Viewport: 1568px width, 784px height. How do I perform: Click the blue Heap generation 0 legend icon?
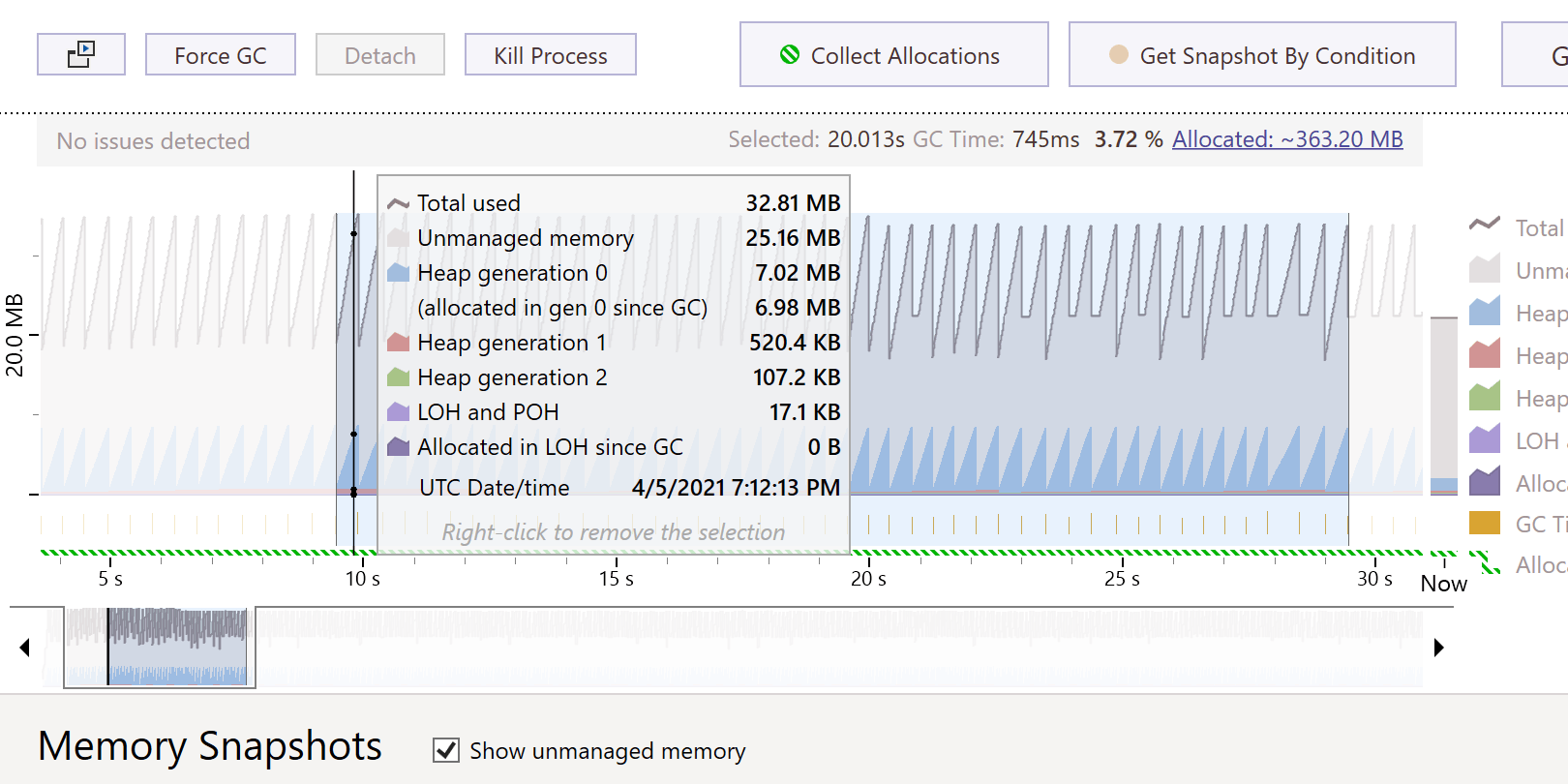click(1485, 313)
